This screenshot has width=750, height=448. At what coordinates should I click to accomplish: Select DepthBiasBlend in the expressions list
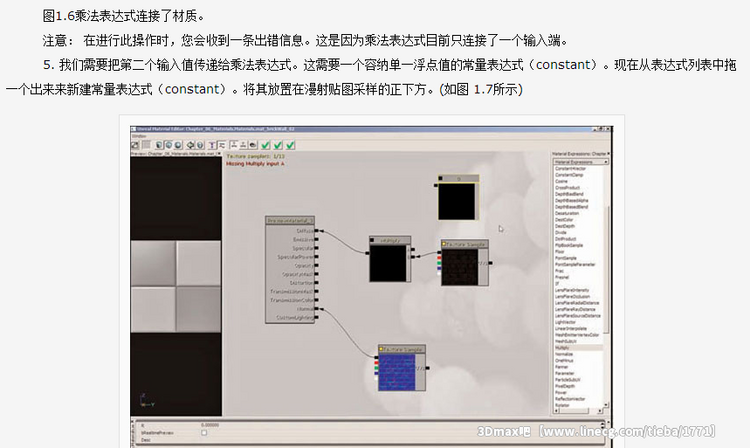569,194
